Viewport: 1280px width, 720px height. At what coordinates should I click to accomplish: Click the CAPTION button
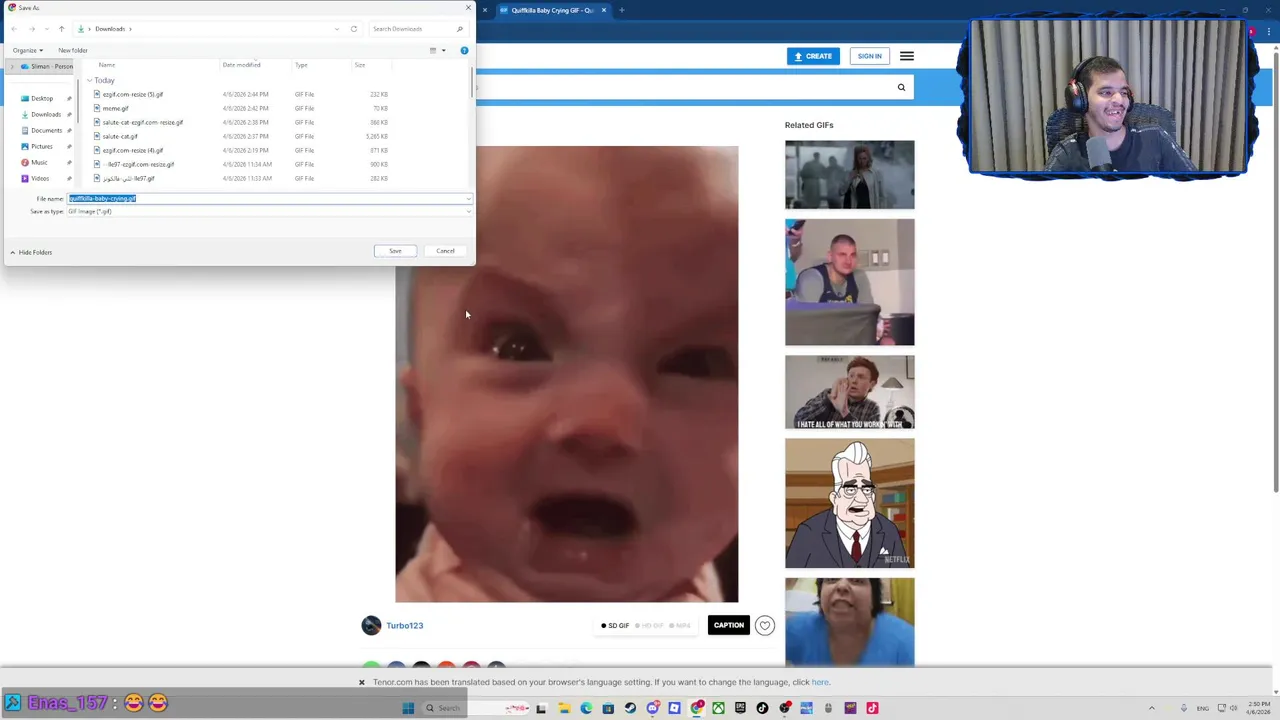coord(729,625)
